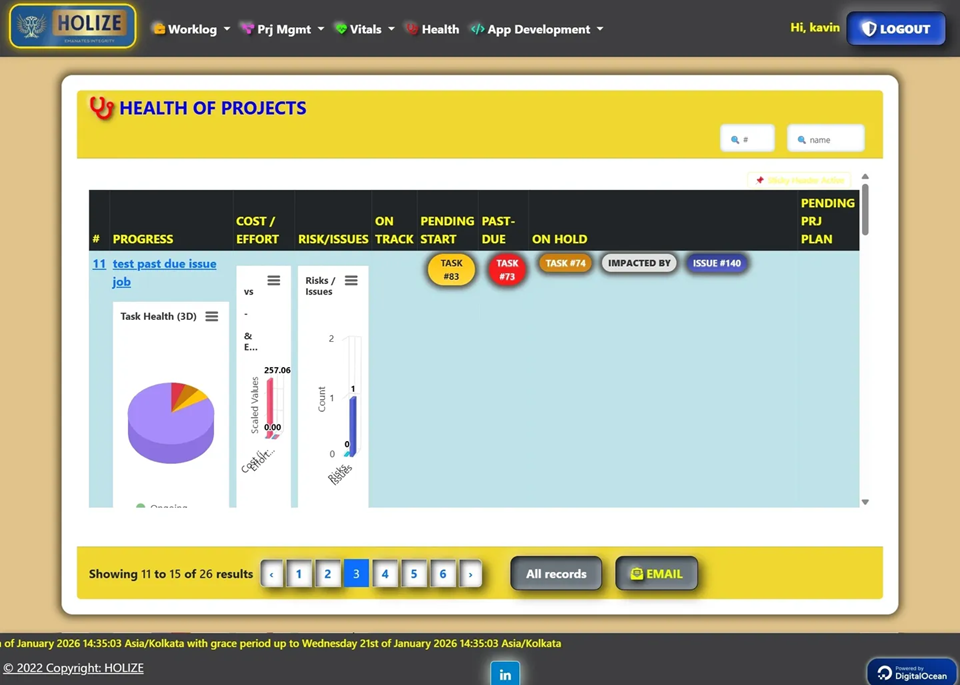Screen dimensions: 960x685
Task: Click the LOGOUT button
Action: tap(896, 29)
